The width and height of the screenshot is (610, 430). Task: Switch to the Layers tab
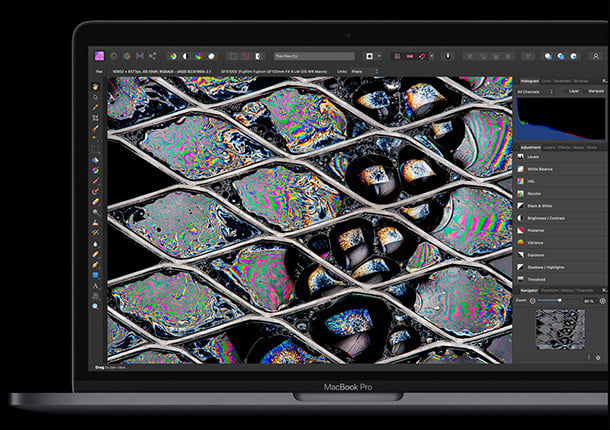coord(549,147)
